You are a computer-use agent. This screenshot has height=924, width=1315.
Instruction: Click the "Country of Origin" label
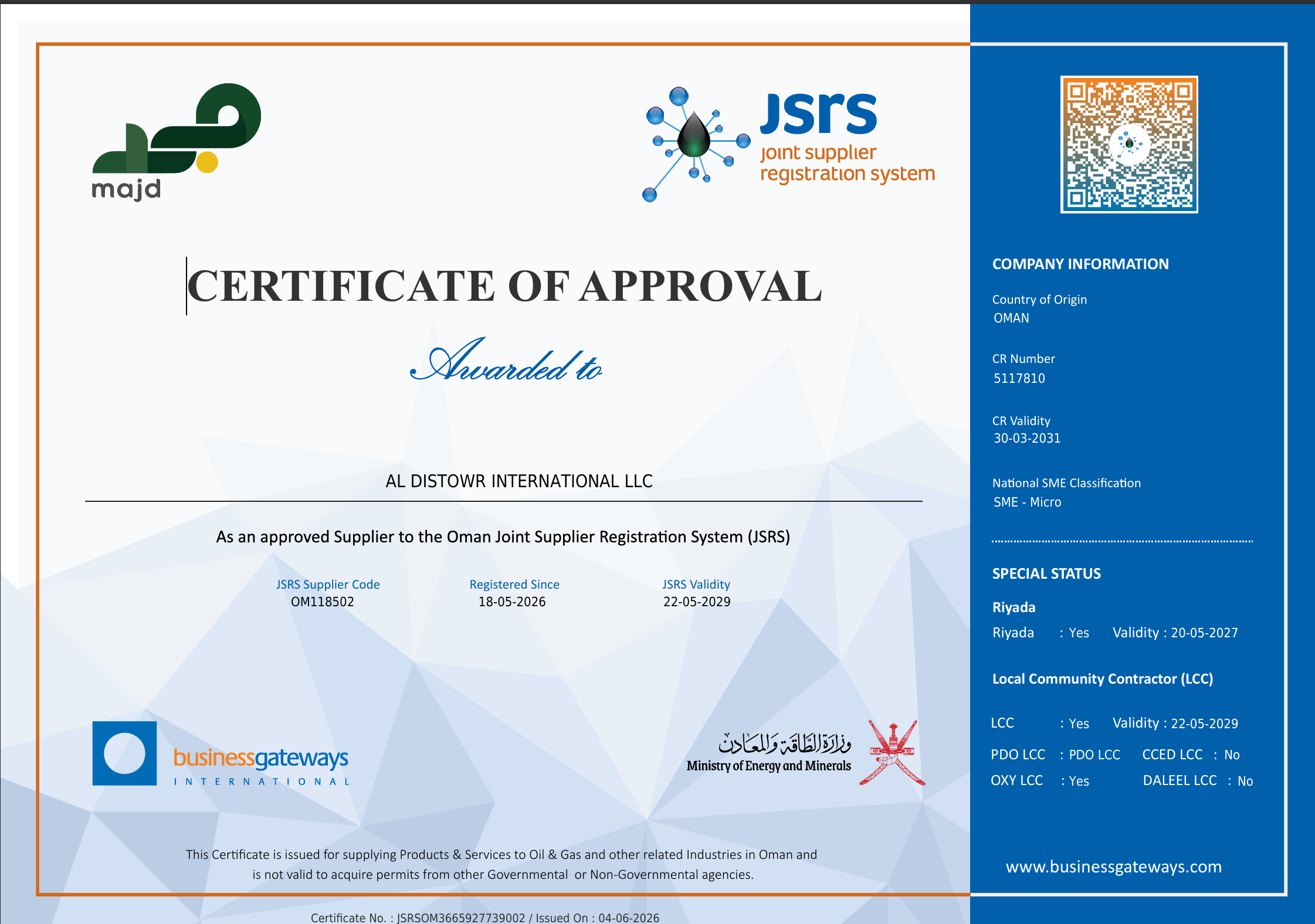coord(1039,300)
